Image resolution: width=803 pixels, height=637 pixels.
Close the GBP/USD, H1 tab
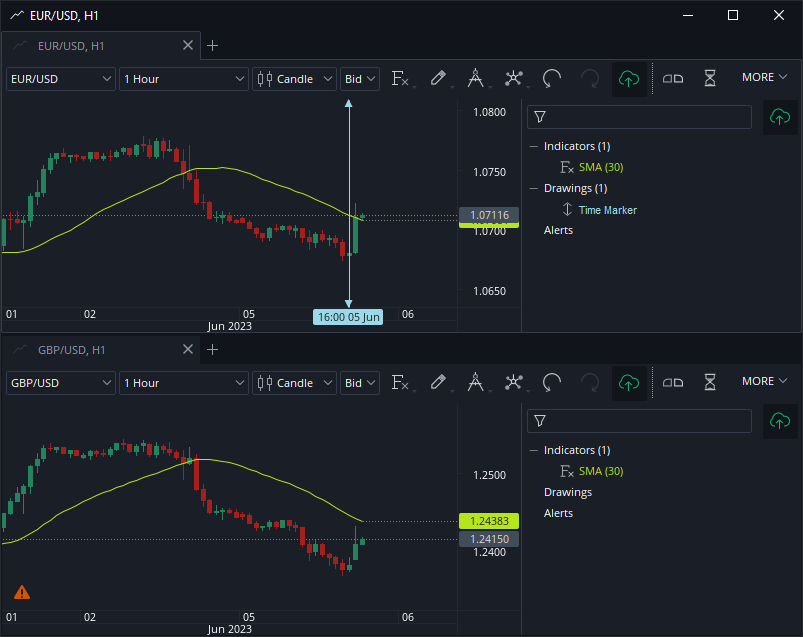[188, 349]
